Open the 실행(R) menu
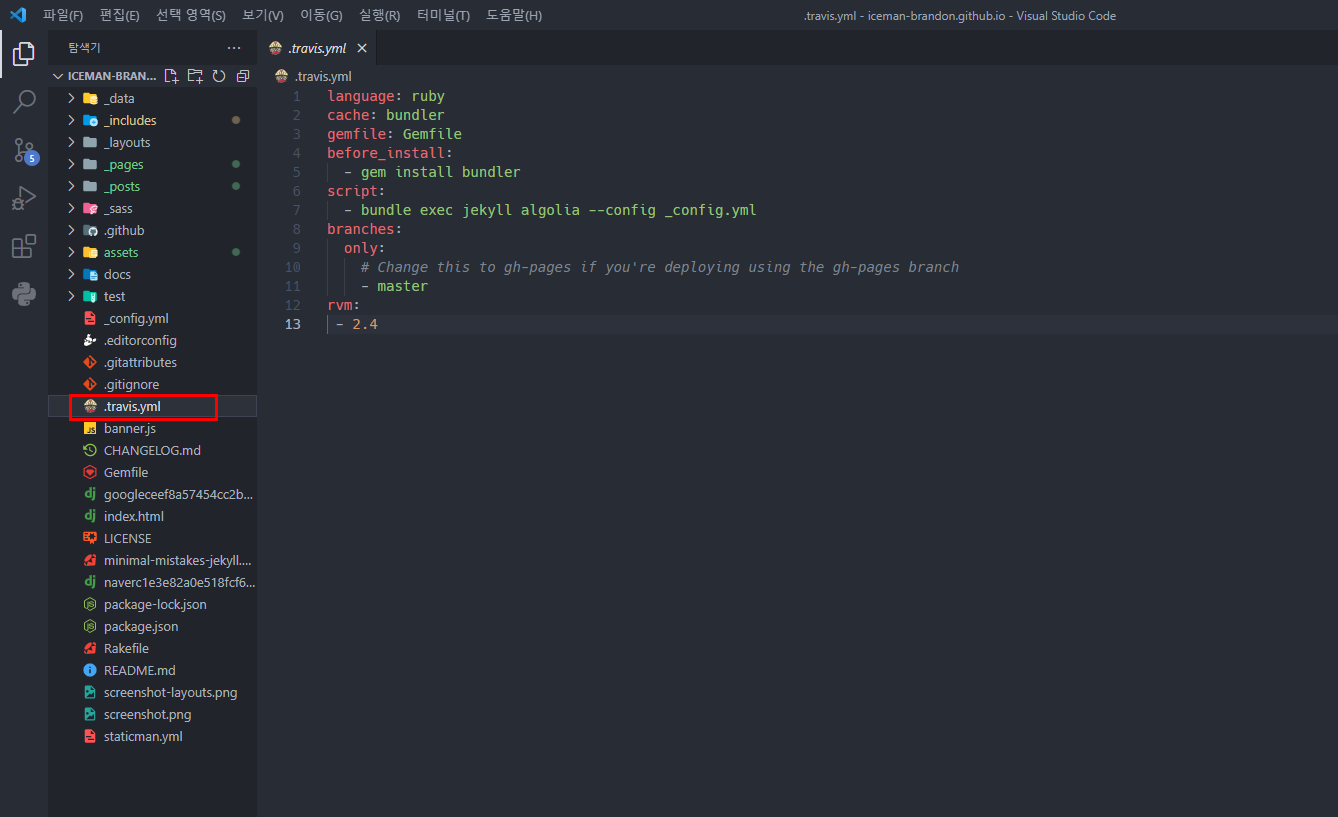 click(x=380, y=15)
